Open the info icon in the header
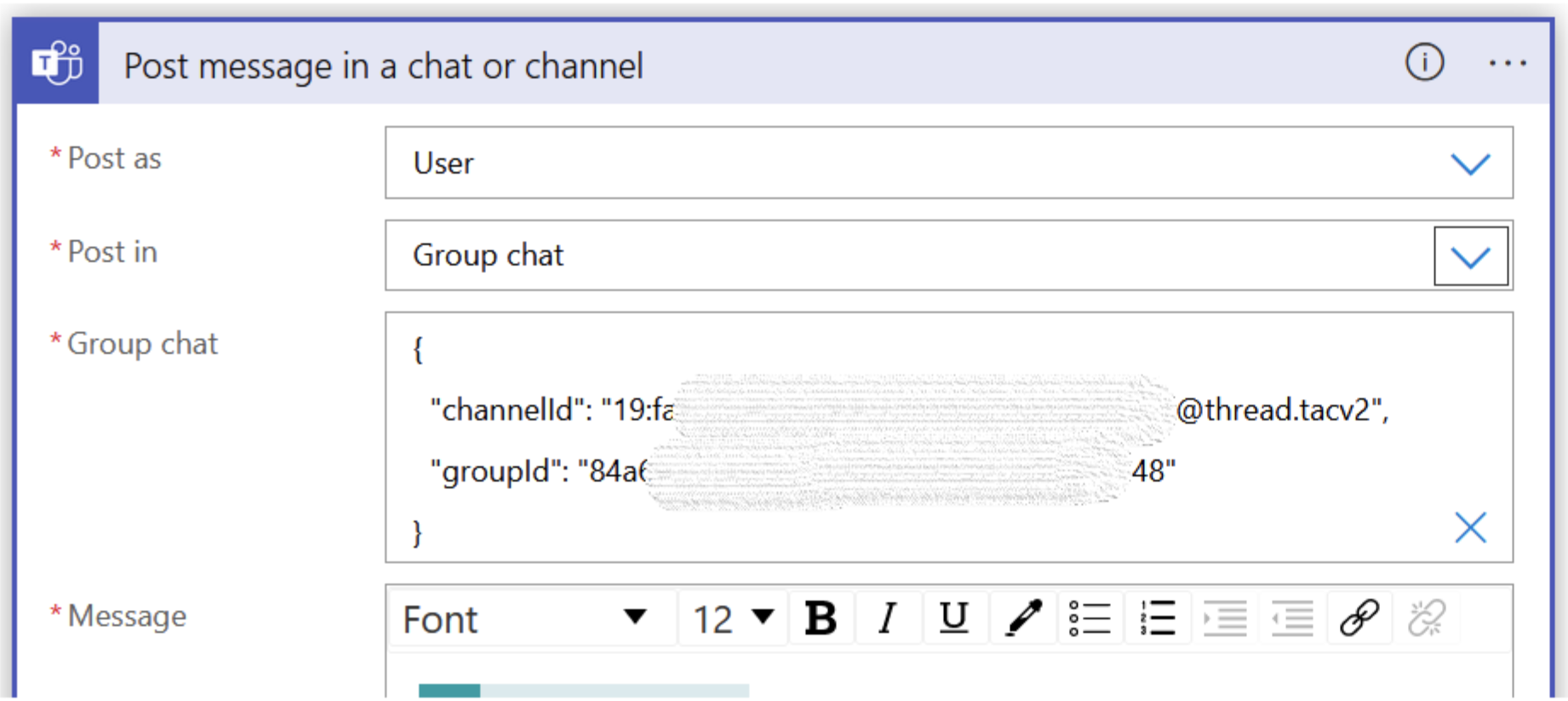This screenshot has width=1568, height=701. (x=1424, y=63)
